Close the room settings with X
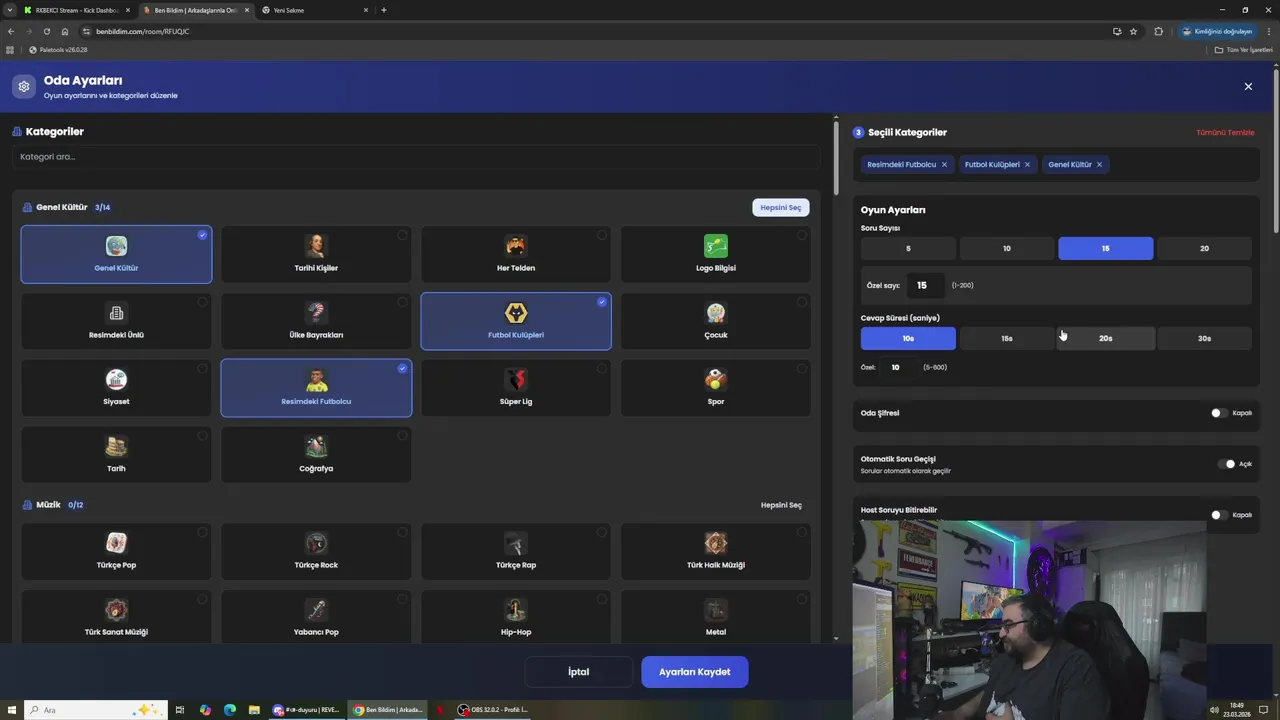 pos(1248,87)
